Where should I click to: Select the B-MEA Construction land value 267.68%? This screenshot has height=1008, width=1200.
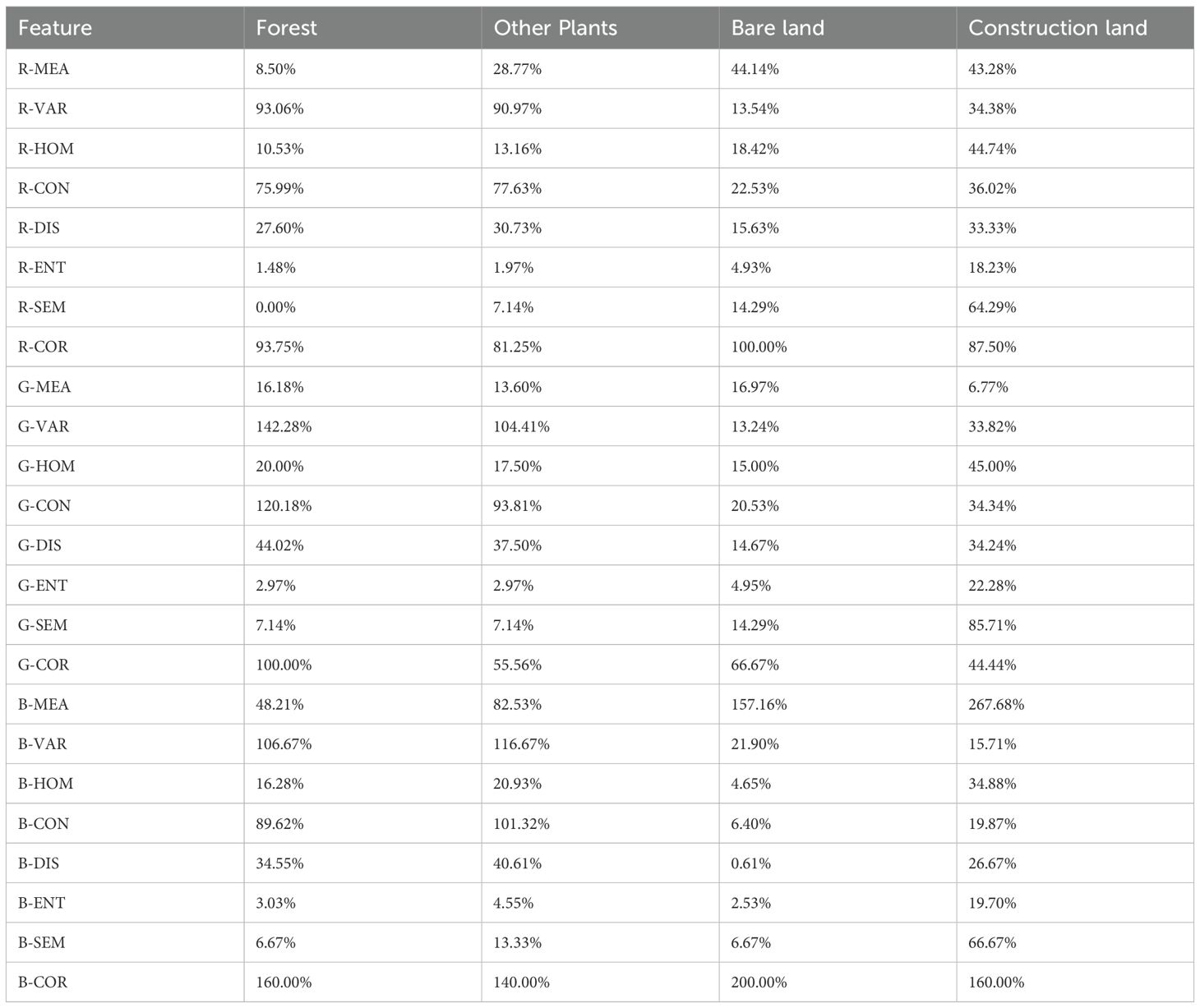[x=996, y=704]
